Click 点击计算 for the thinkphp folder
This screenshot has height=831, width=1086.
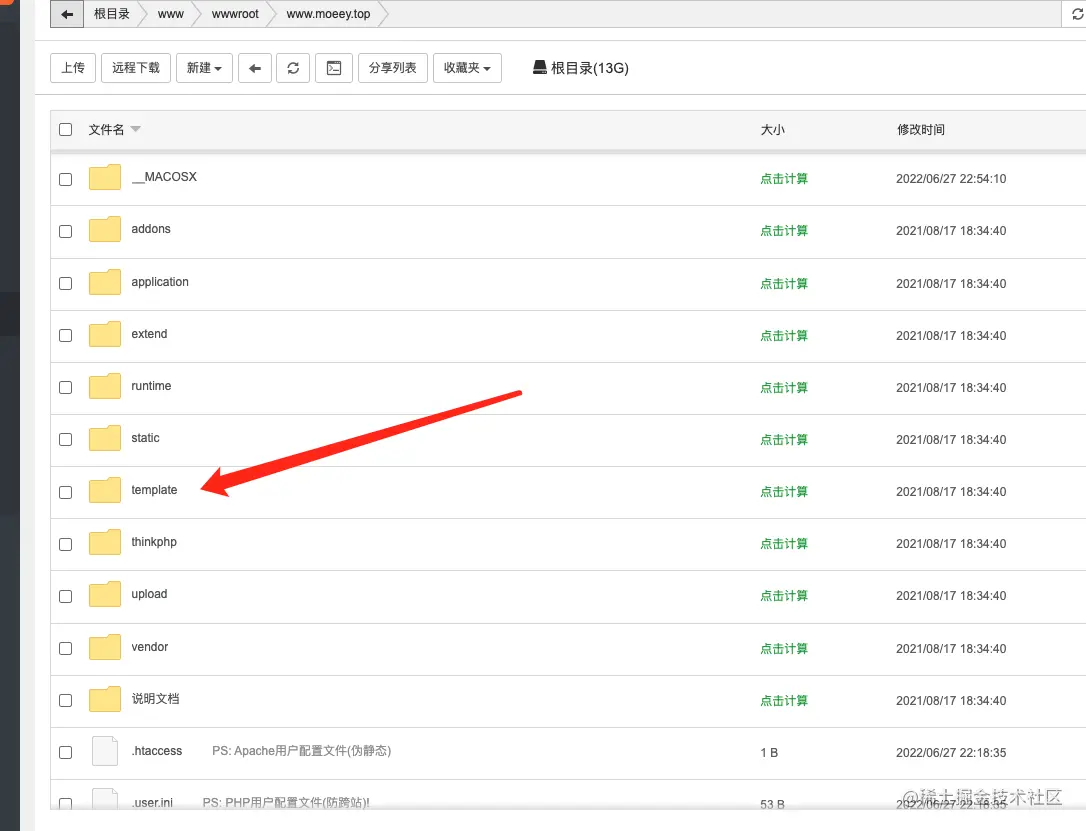(784, 544)
